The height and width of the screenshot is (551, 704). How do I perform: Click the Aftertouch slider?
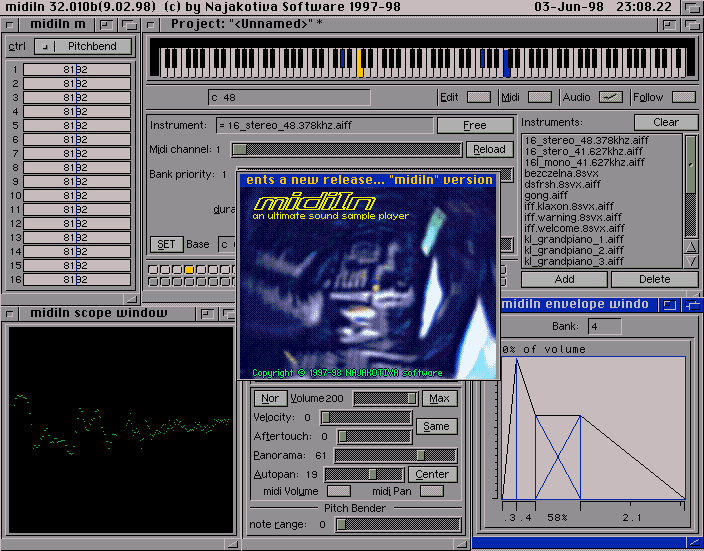point(375,436)
